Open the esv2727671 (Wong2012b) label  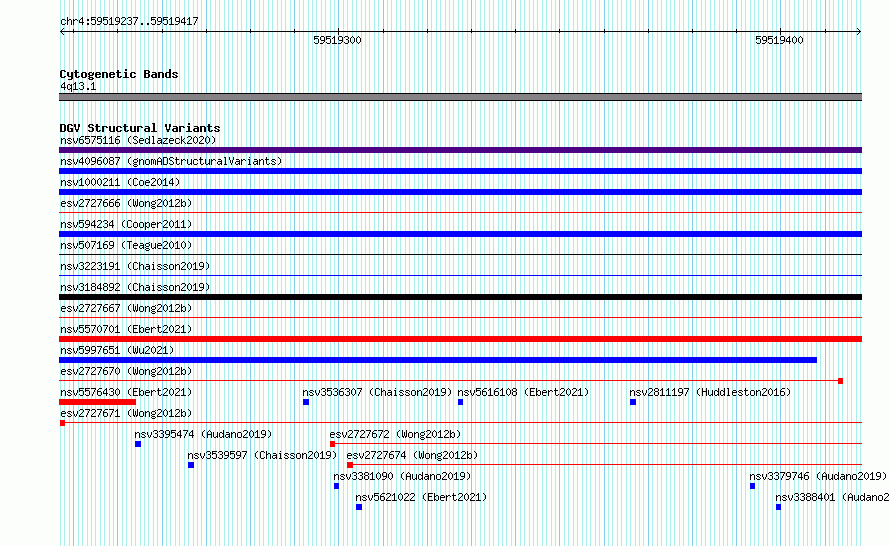(x=126, y=413)
